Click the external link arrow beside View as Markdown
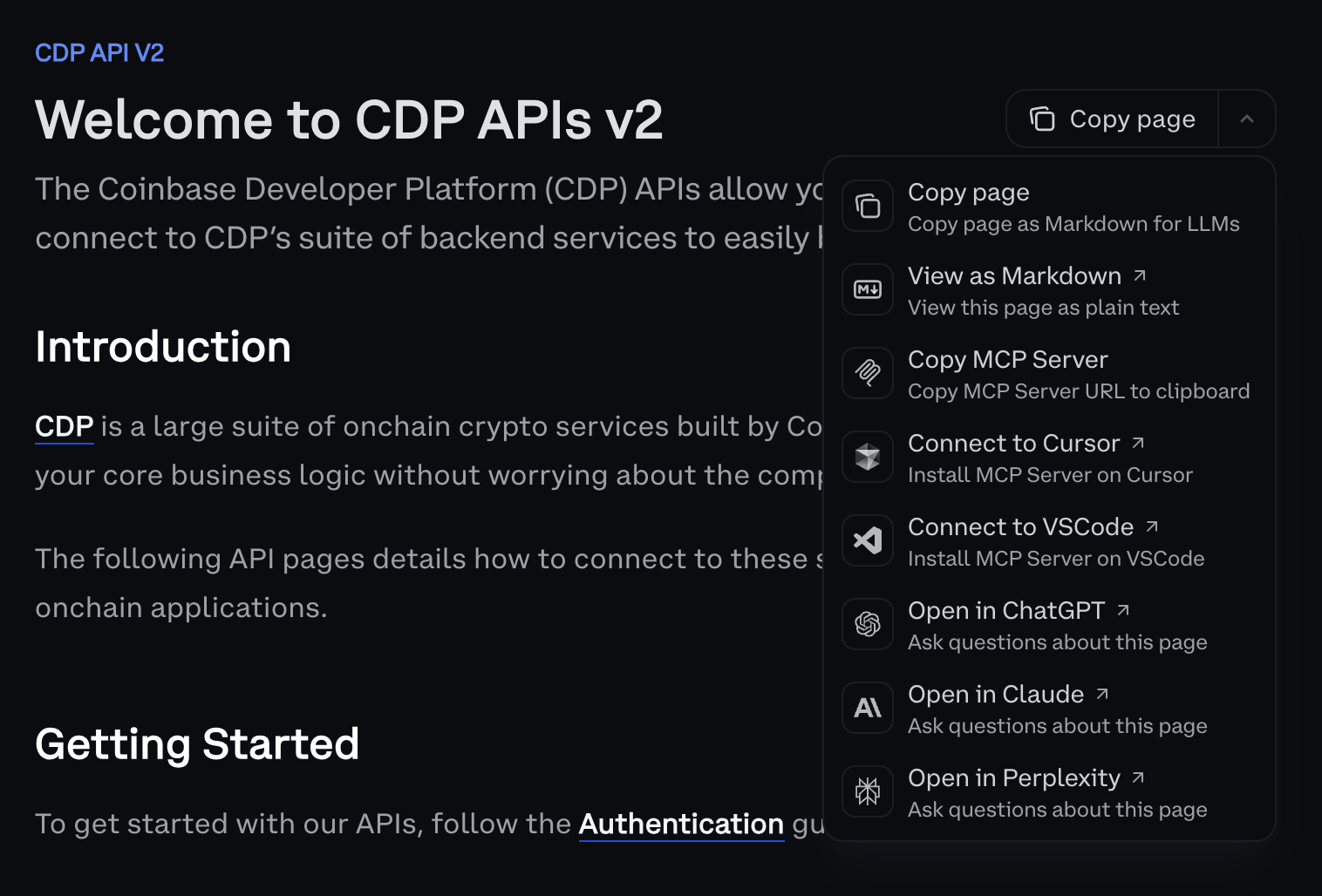Image resolution: width=1322 pixels, height=896 pixels. coord(1140,274)
